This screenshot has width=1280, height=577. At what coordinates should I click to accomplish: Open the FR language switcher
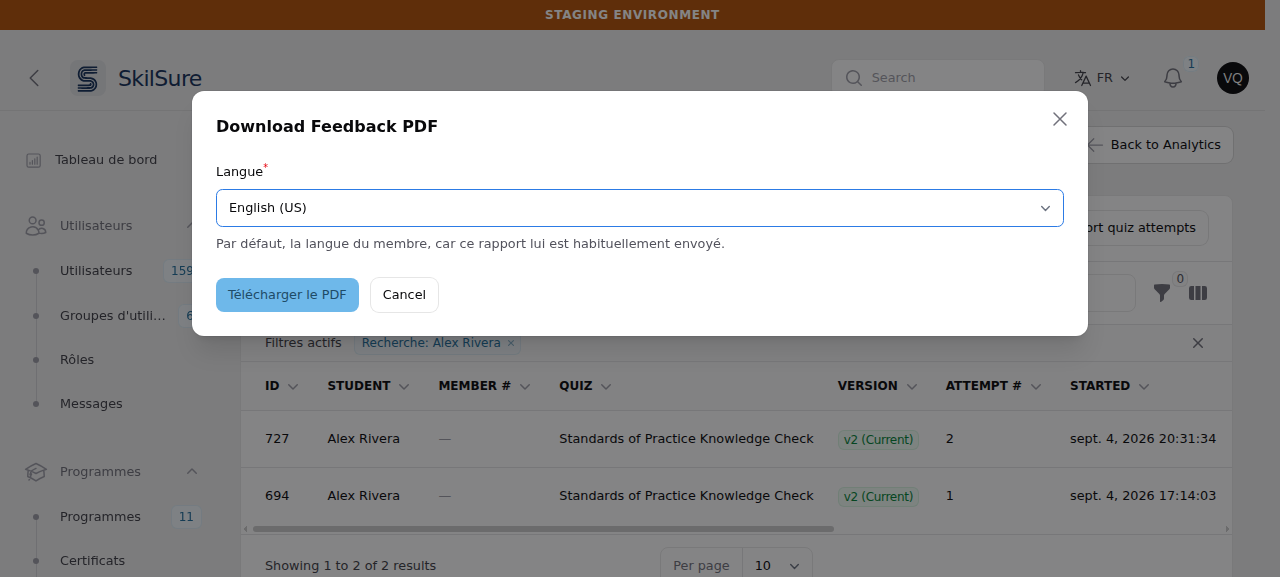click(x=1102, y=78)
